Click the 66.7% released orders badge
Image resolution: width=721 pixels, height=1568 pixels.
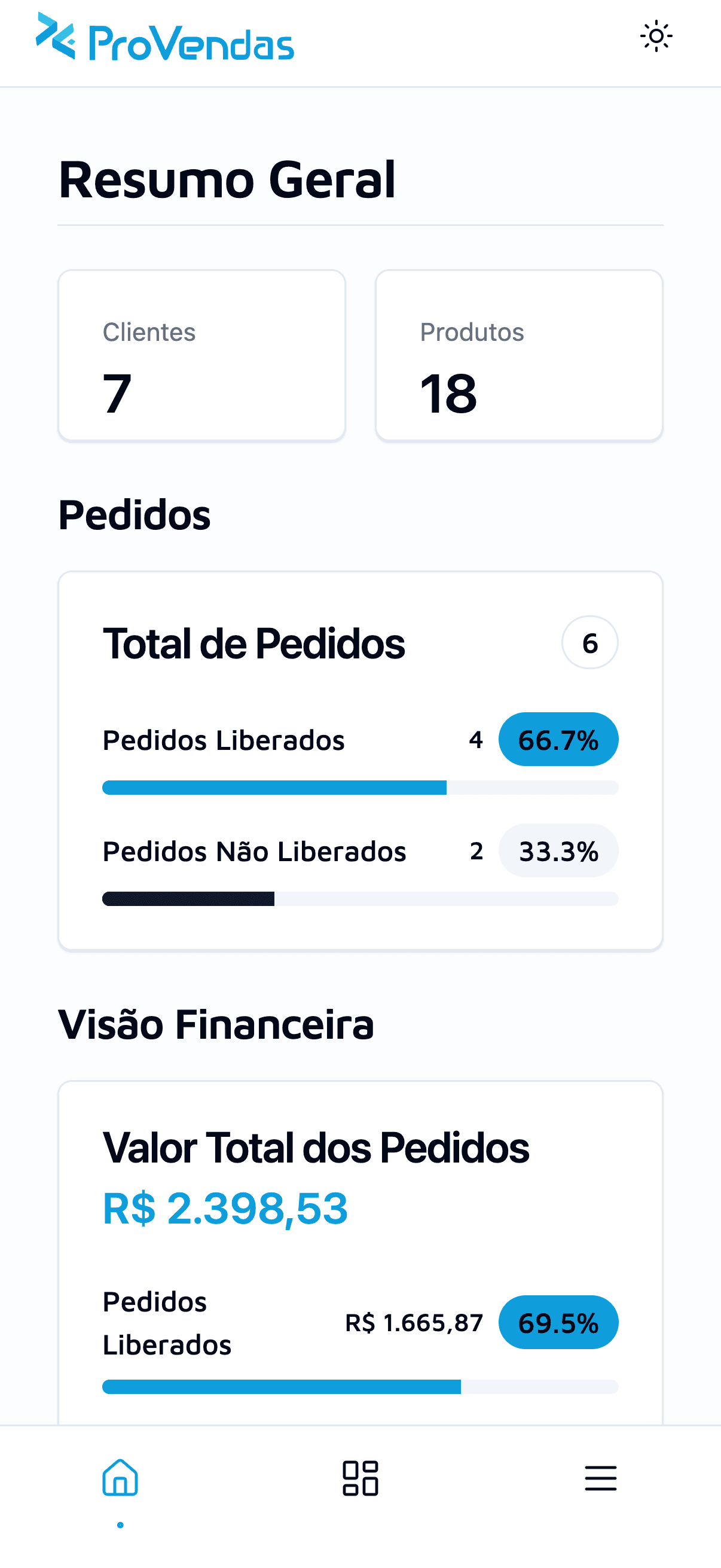(558, 740)
